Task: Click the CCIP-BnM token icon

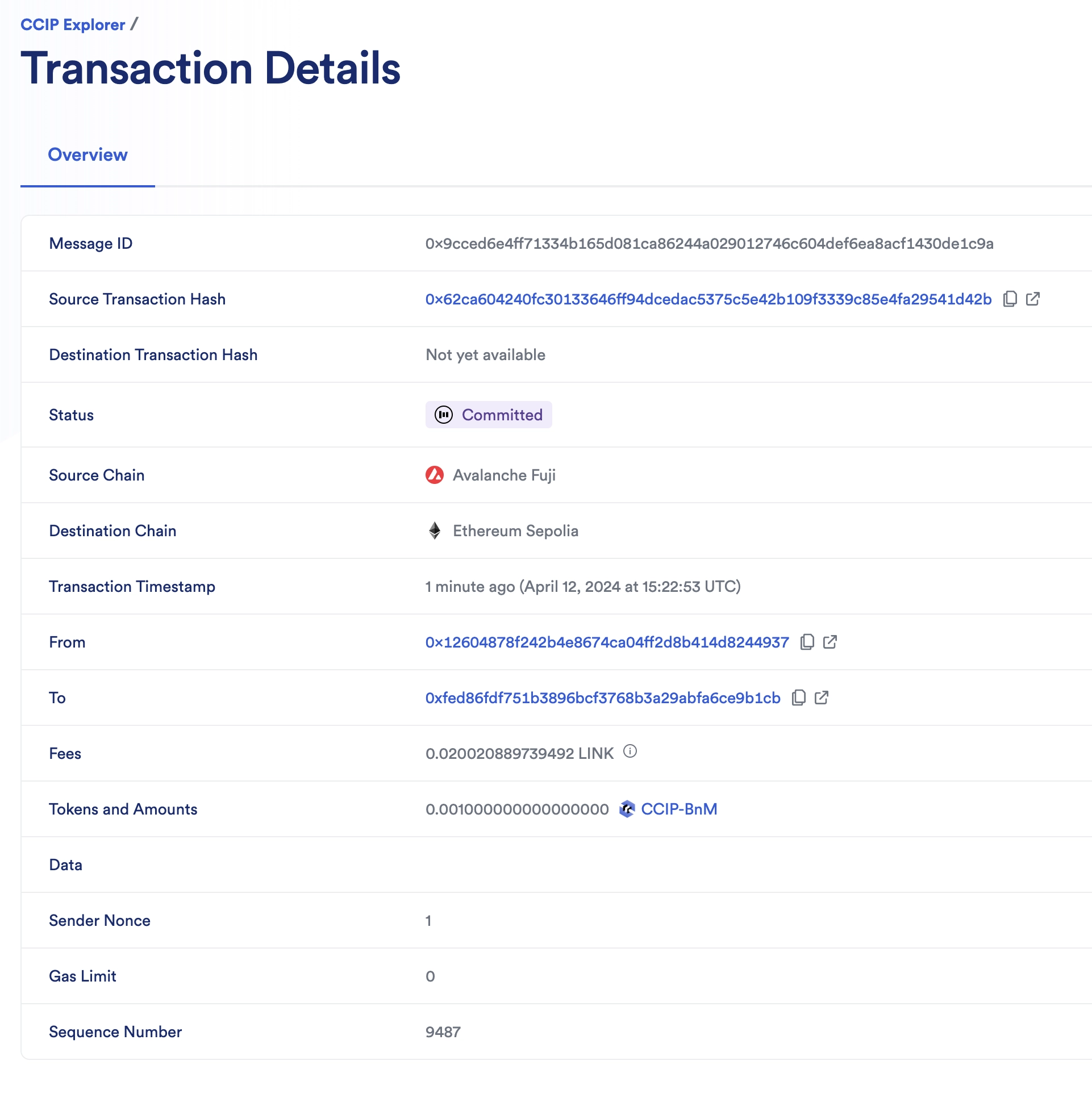Action: [627, 809]
